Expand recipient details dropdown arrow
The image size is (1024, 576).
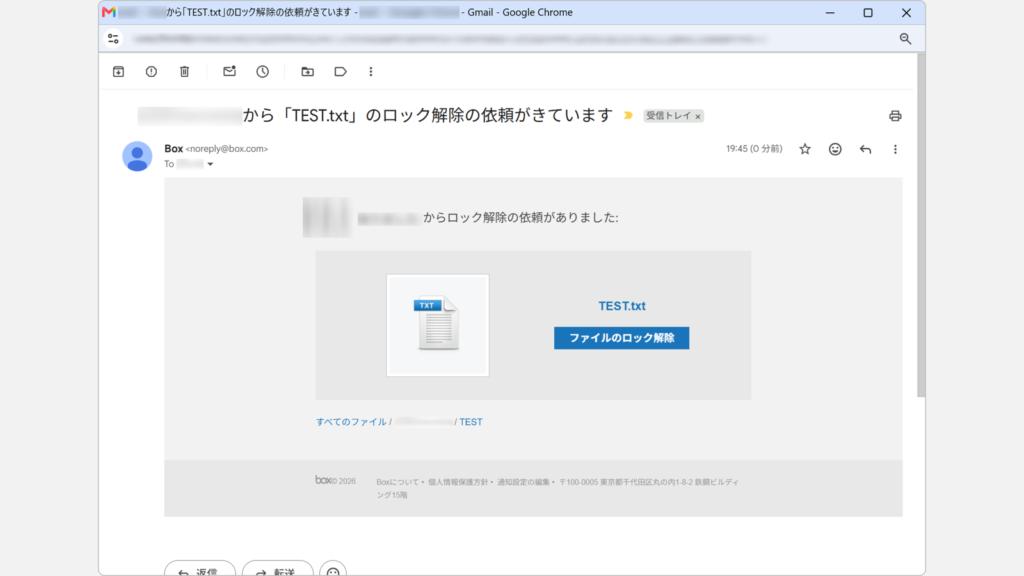pos(210,165)
